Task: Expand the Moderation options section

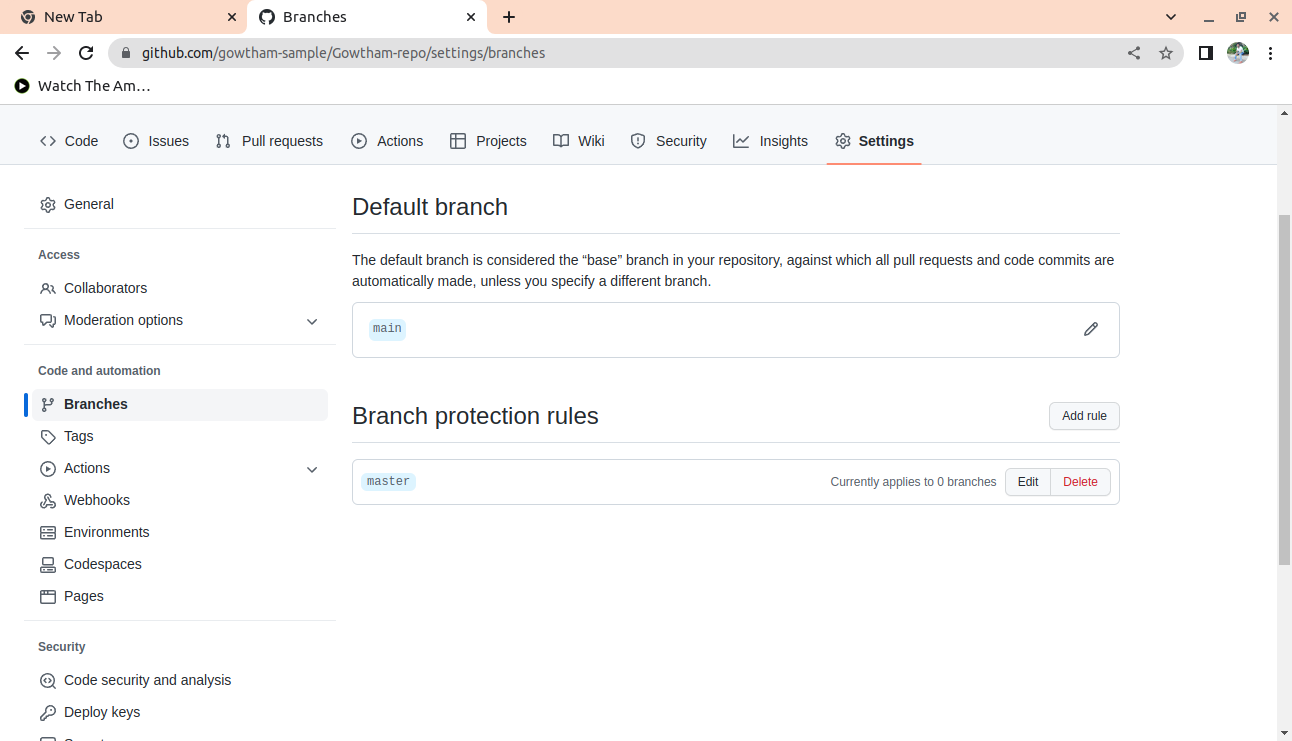Action: point(312,321)
